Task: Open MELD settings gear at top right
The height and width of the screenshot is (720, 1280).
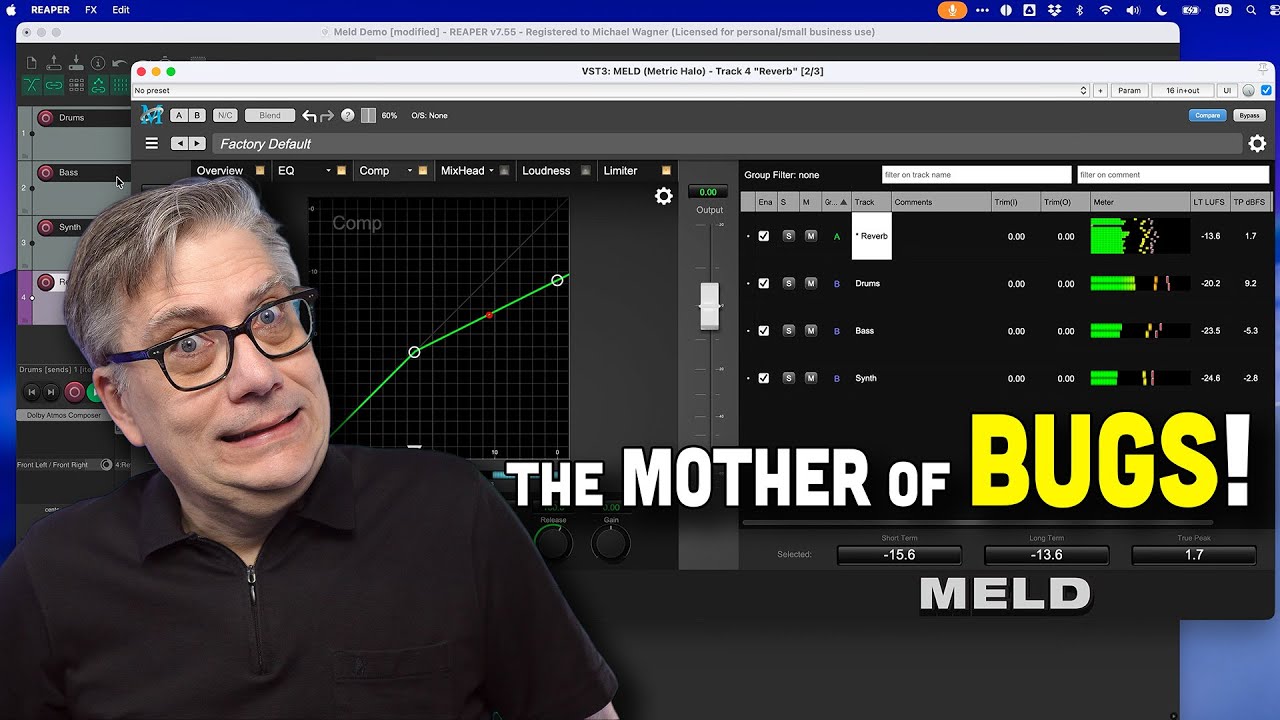Action: click(1257, 144)
